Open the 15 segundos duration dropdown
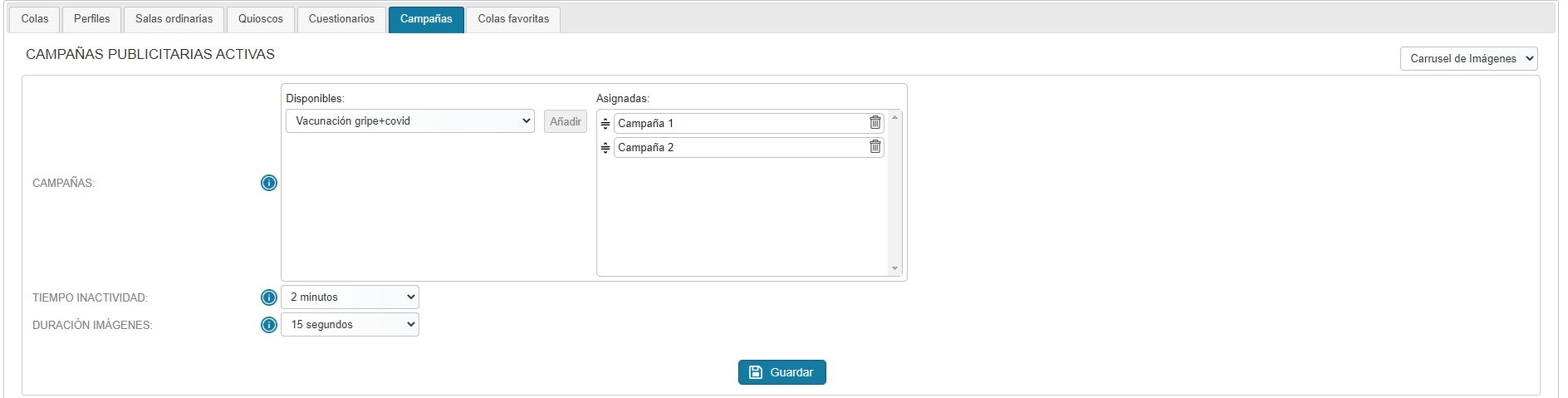1568x398 pixels. (x=350, y=325)
